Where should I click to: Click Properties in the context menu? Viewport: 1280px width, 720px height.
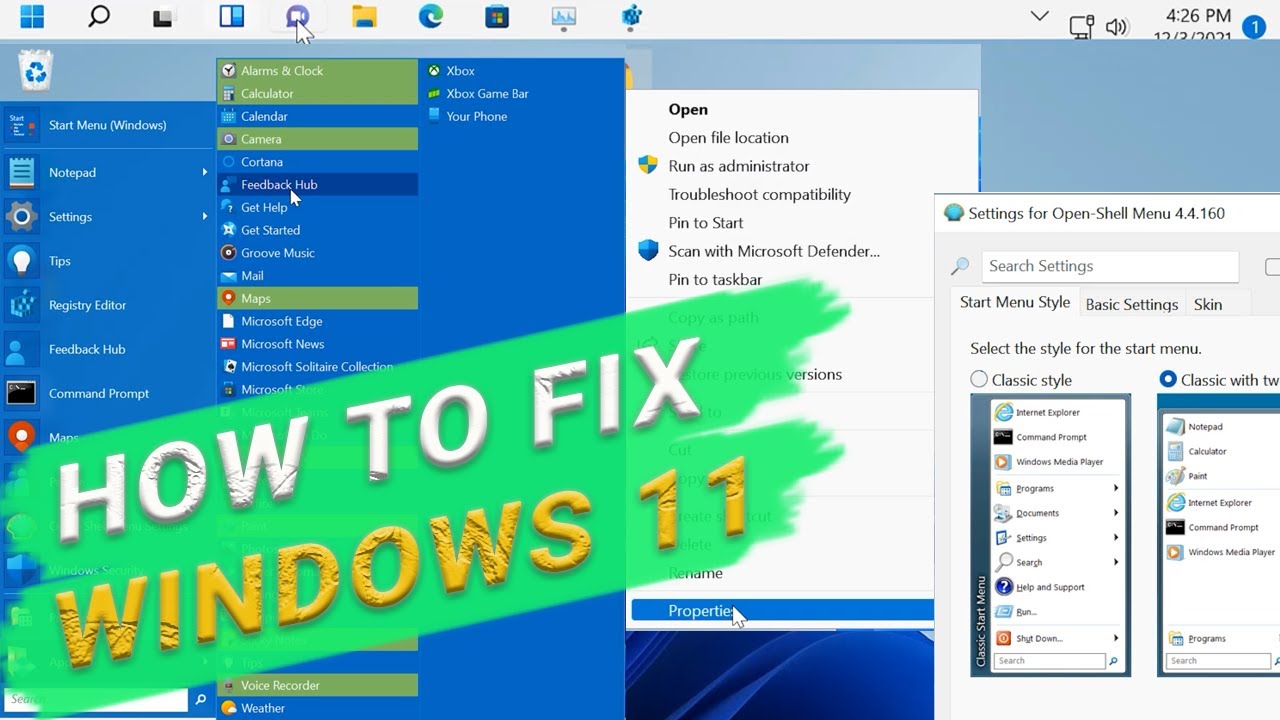(x=782, y=611)
